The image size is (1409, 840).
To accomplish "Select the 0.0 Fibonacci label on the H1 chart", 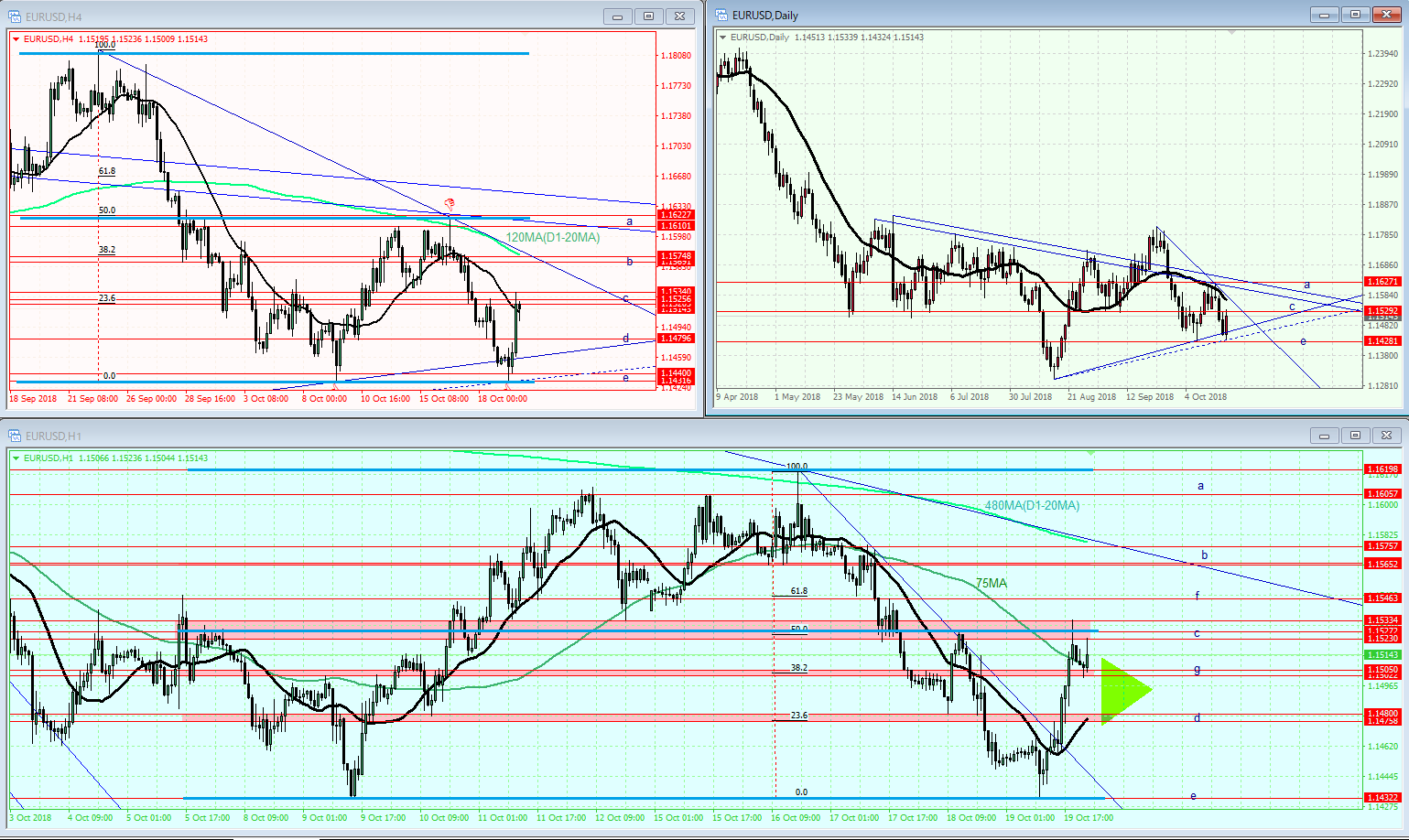I will coord(801,792).
